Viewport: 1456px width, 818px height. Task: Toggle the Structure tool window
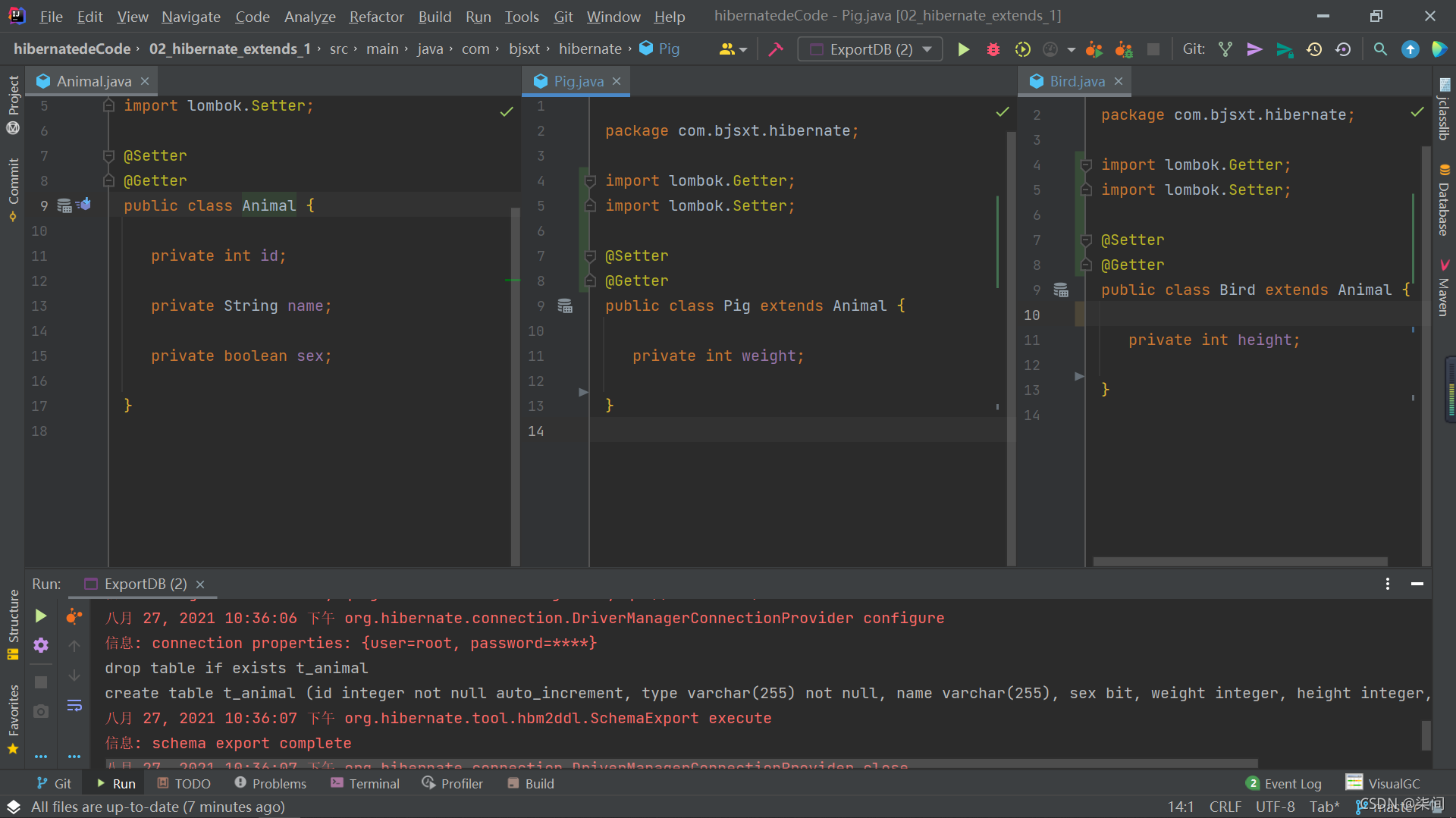pos(13,624)
